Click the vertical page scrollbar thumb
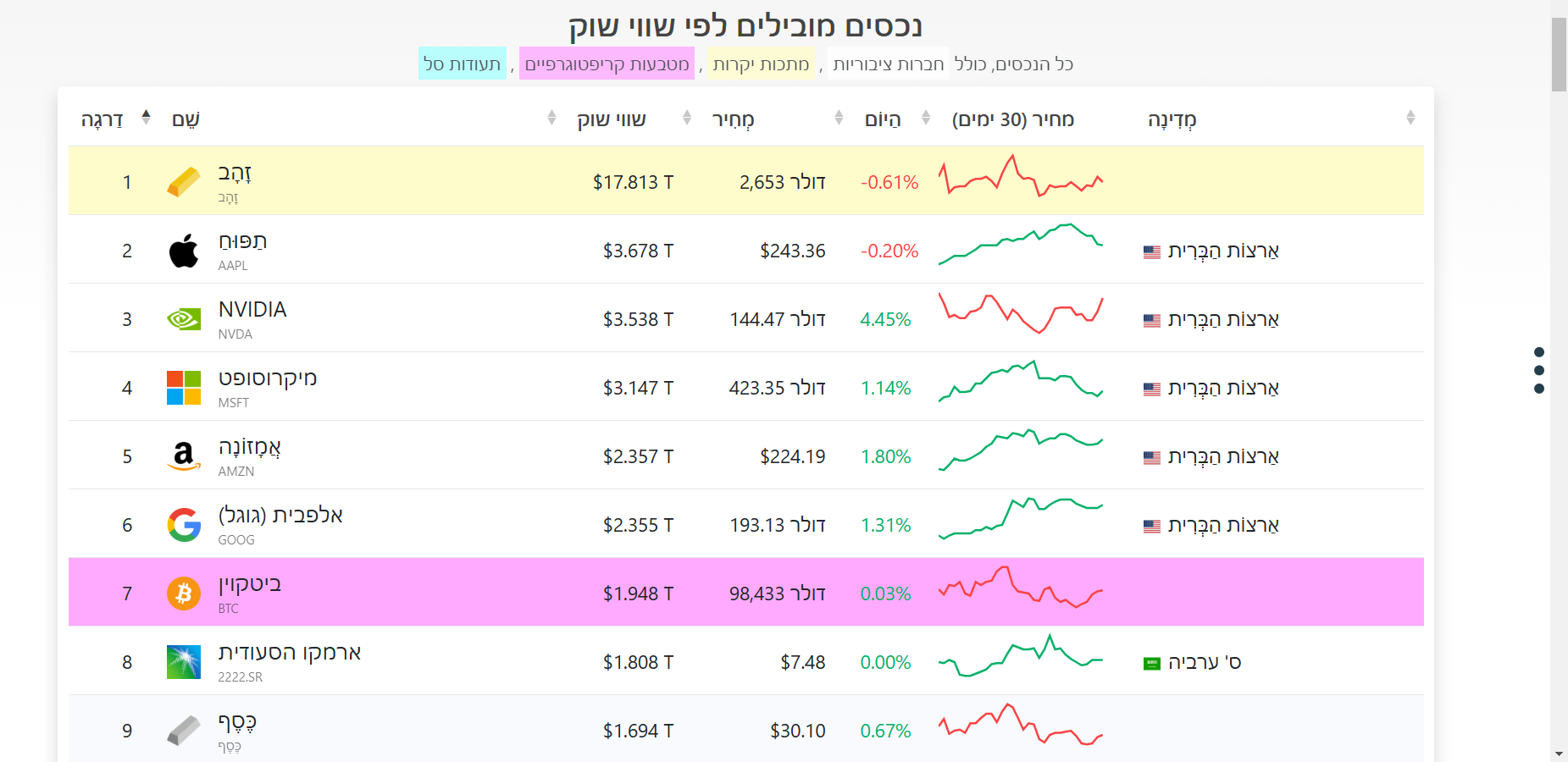 pyautogui.click(x=1559, y=54)
